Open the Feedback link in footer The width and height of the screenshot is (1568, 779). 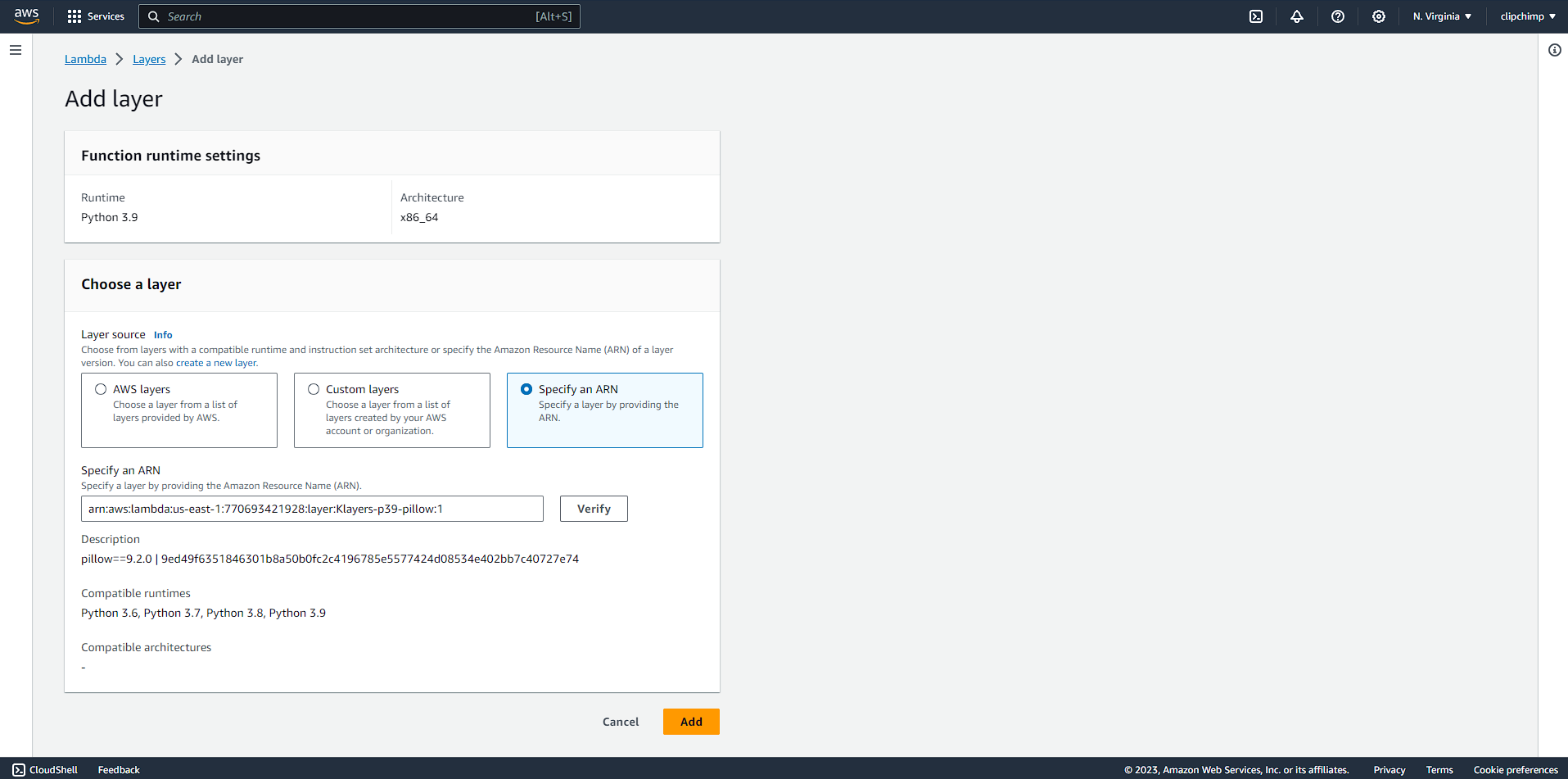coord(119,770)
